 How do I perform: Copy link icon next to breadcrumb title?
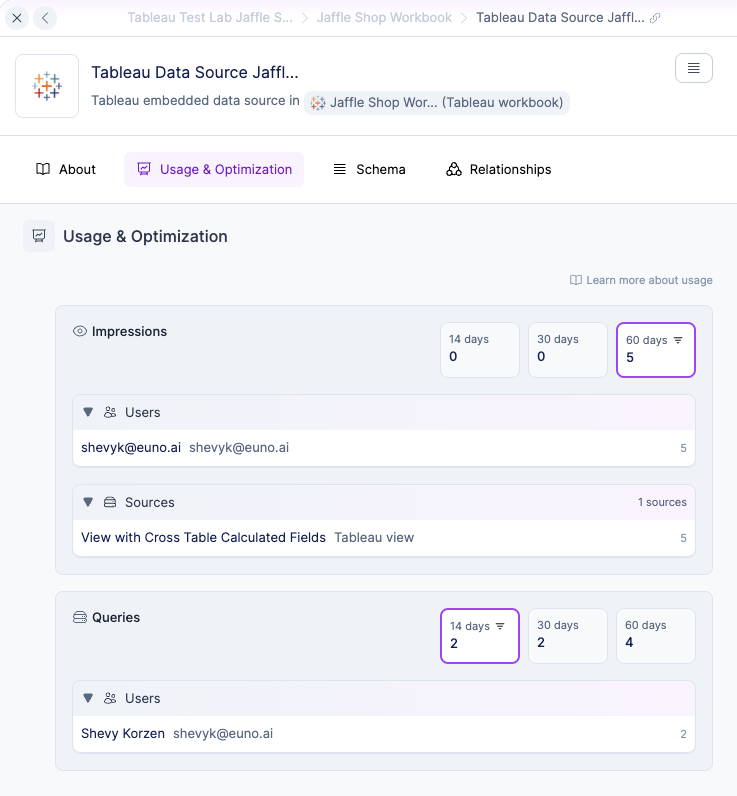pos(655,18)
